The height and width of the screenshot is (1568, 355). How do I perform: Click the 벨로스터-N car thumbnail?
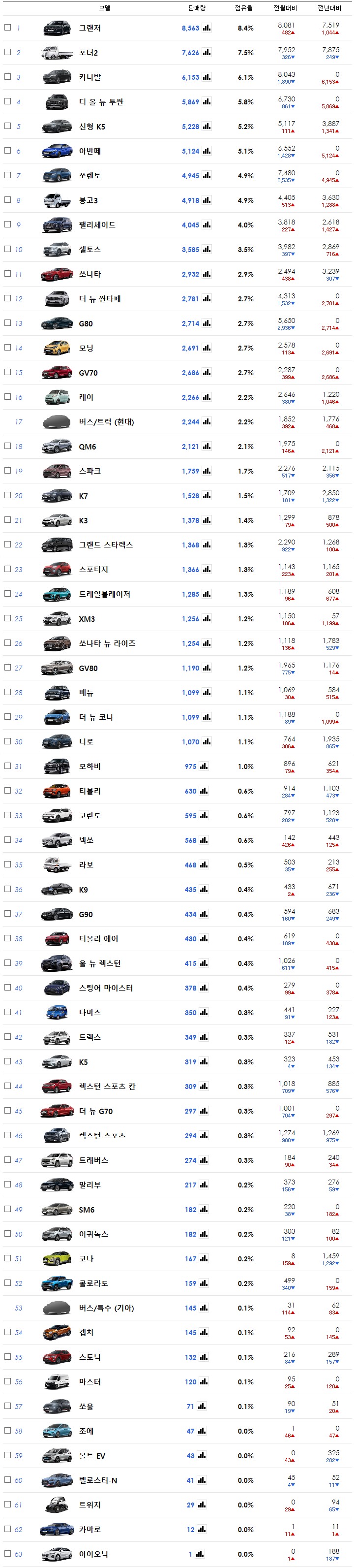(x=57, y=1480)
